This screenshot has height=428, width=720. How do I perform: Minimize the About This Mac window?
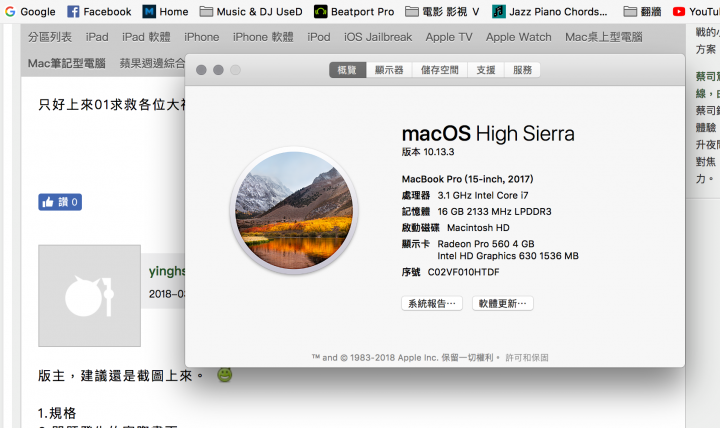(x=218, y=70)
